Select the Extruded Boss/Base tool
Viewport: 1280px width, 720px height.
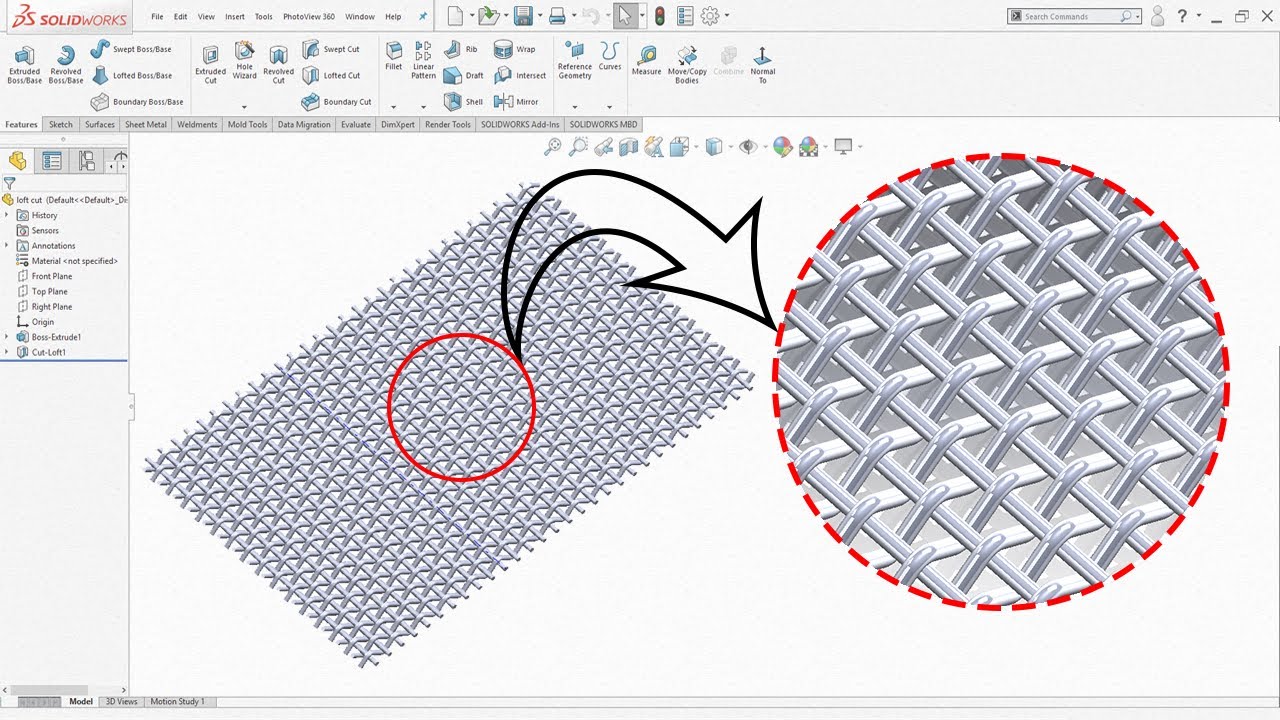click(x=24, y=65)
